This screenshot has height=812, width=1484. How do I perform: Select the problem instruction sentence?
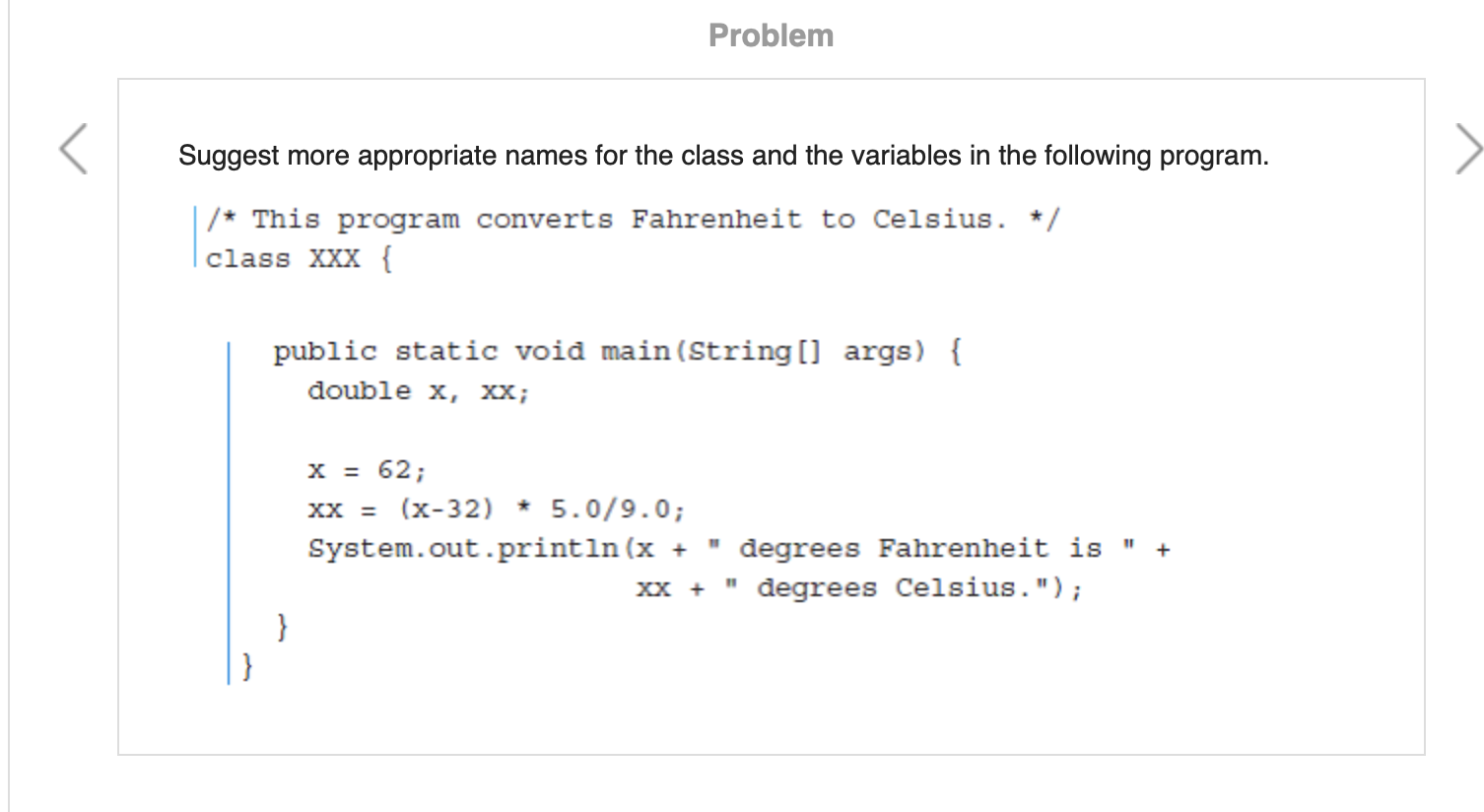point(723,155)
